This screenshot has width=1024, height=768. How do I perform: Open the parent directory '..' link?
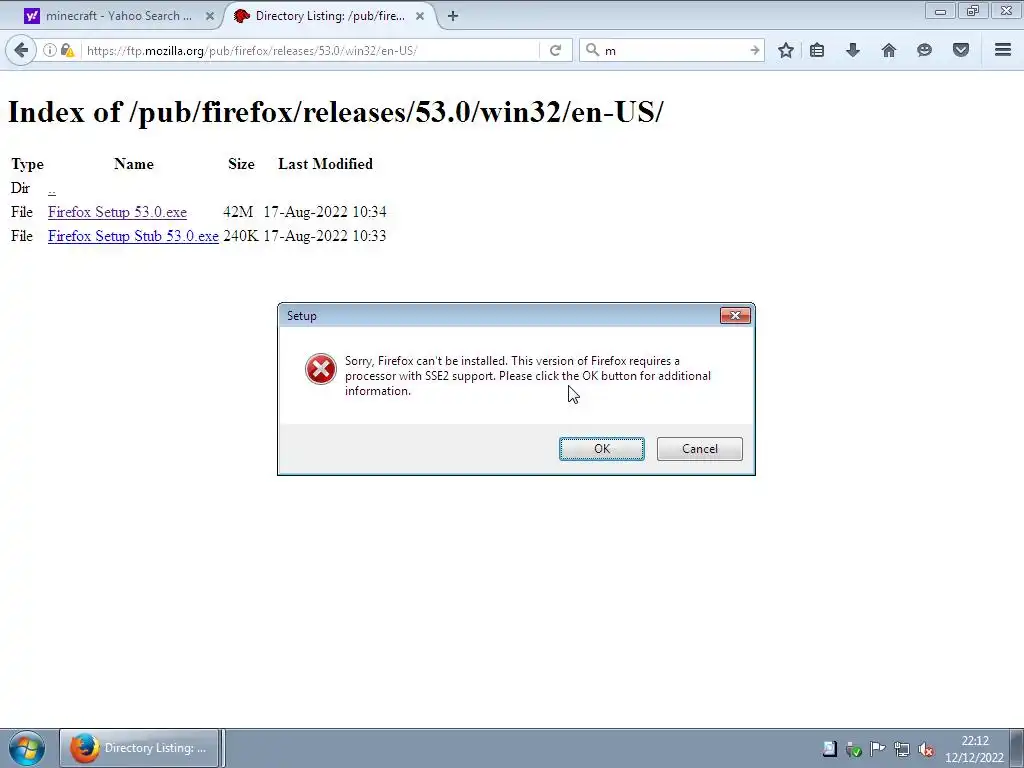point(52,189)
